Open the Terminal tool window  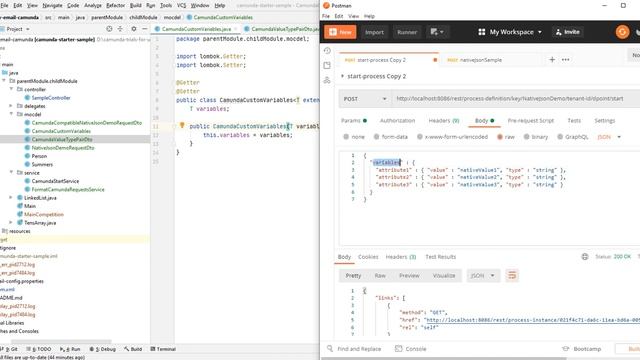click(x=163, y=349)
